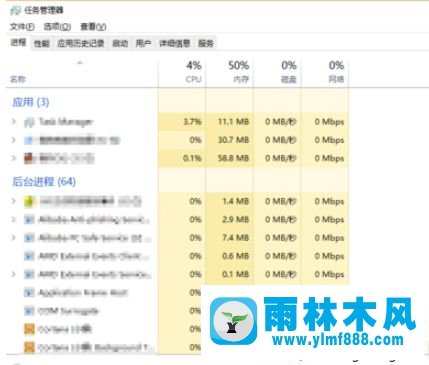Select the Alibaba PC Safe Service name

click(x=95, y=238)
